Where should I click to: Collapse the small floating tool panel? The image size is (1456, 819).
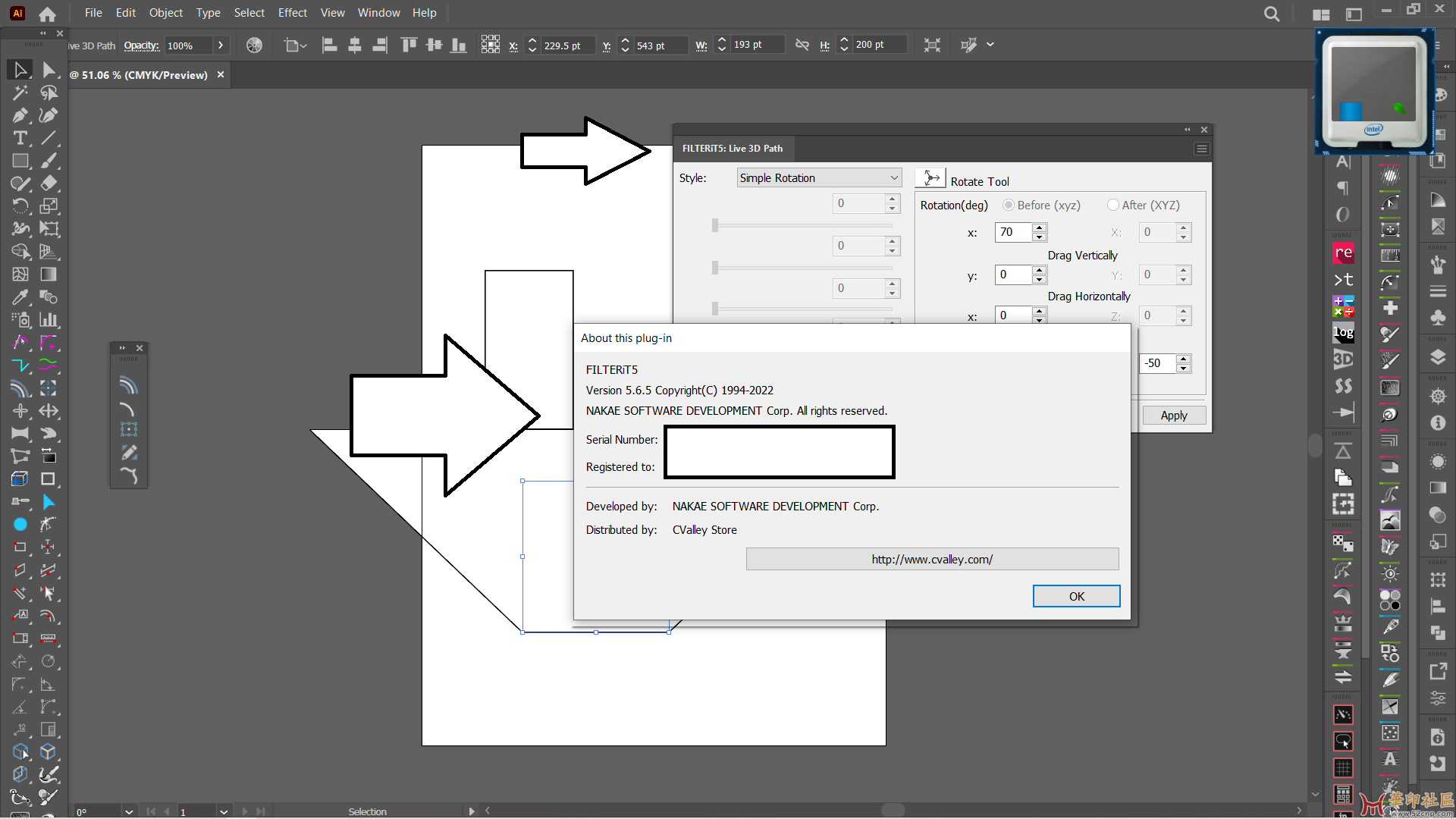122,348
